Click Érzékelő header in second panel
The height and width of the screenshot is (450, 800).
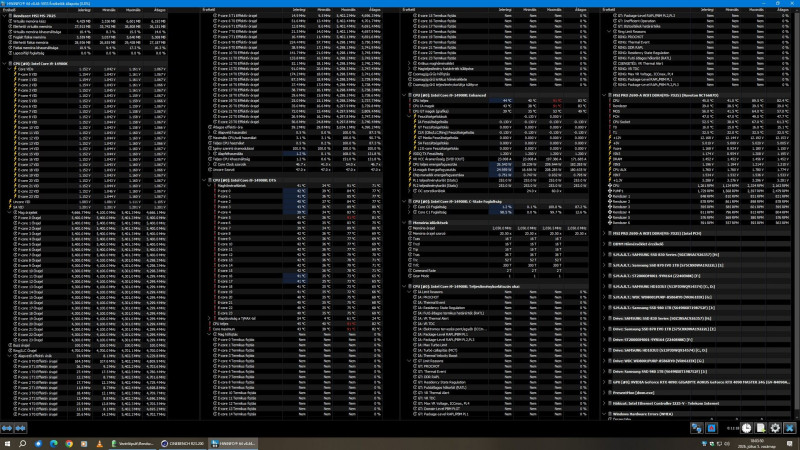click(208, 10)
